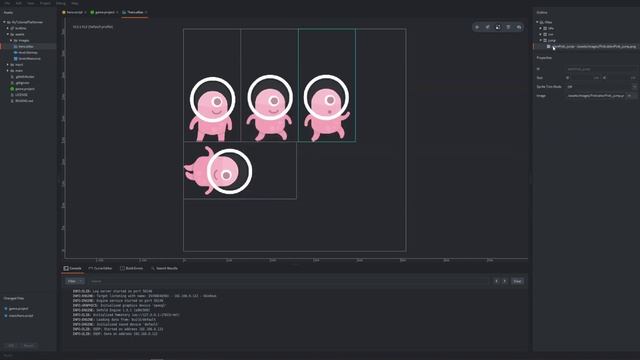The width and height of the screenshot is (640, 360).
Task: Select the highlighted Scale tool in scene toolbar
Action: (498, 27)
